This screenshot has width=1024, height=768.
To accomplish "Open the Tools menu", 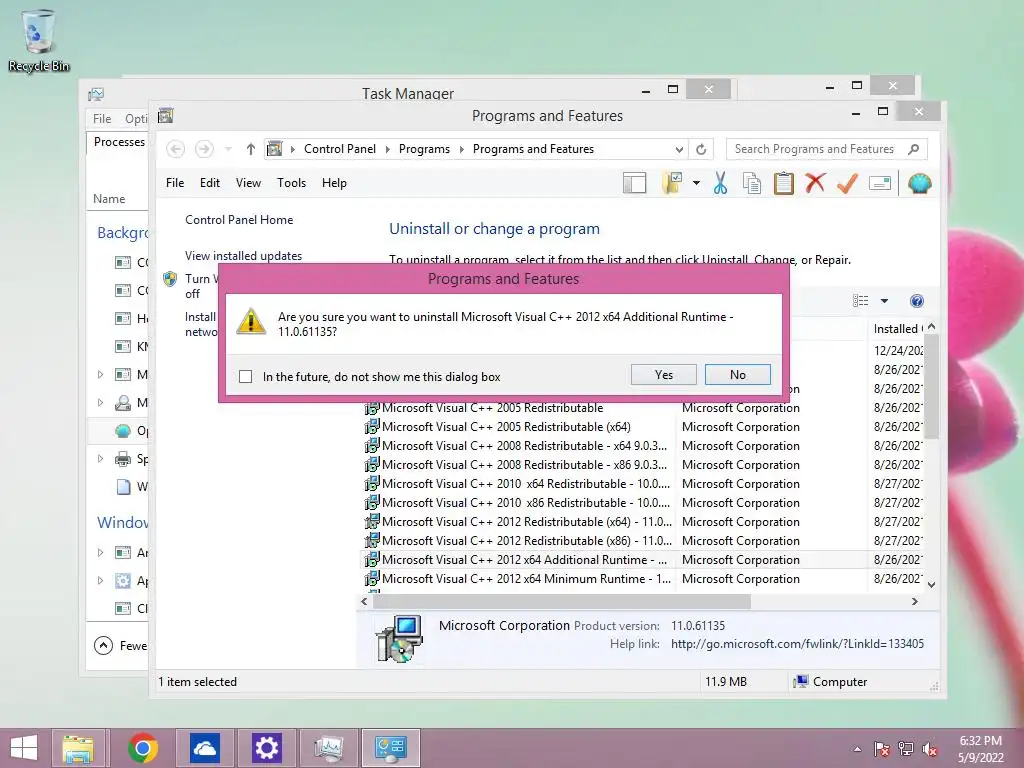I will point(291,183).
